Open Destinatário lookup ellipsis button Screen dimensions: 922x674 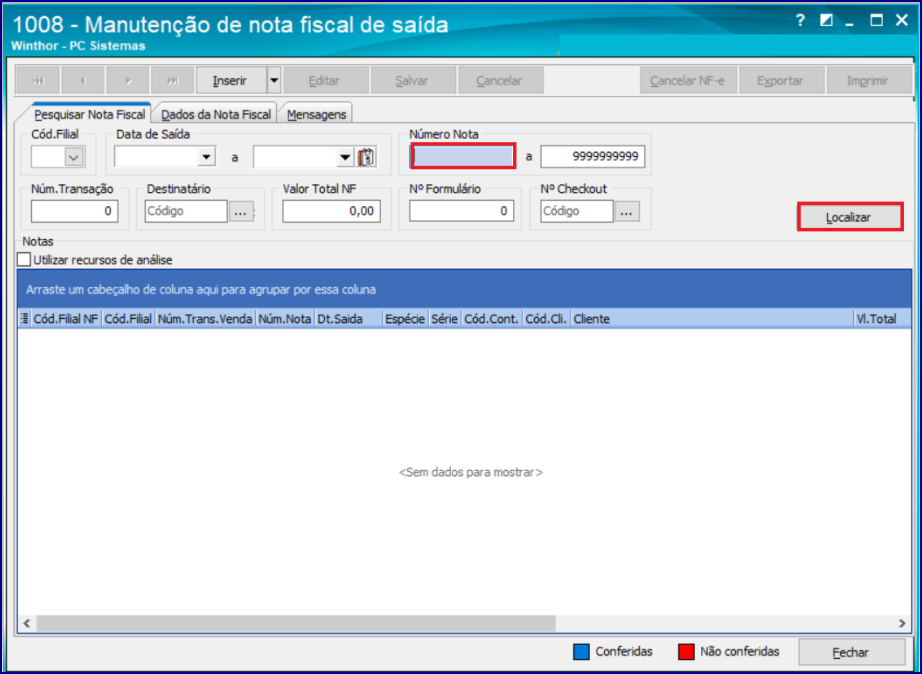tap(240, 212)
